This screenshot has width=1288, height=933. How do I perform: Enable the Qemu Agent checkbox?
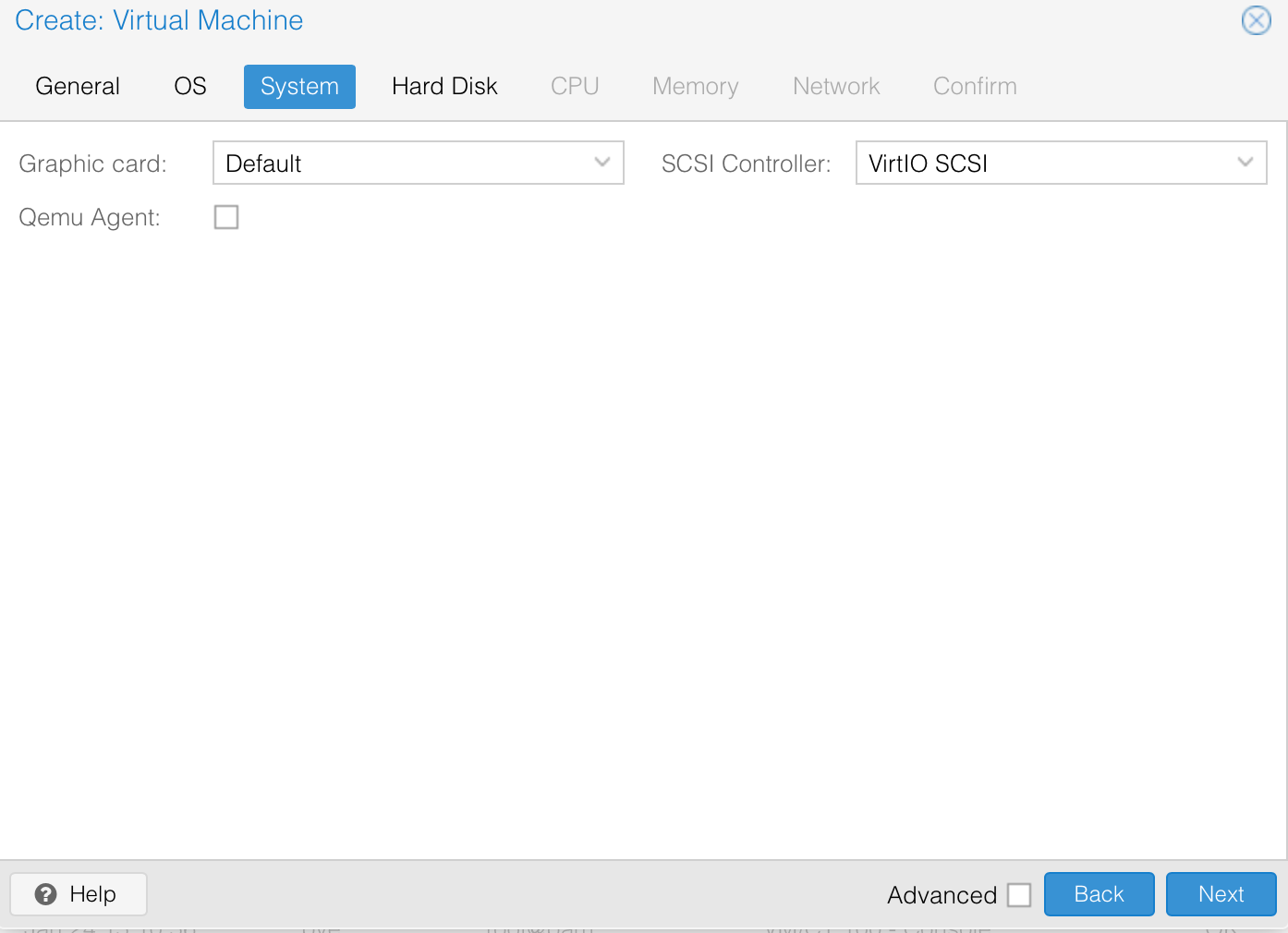click(226, 217)
